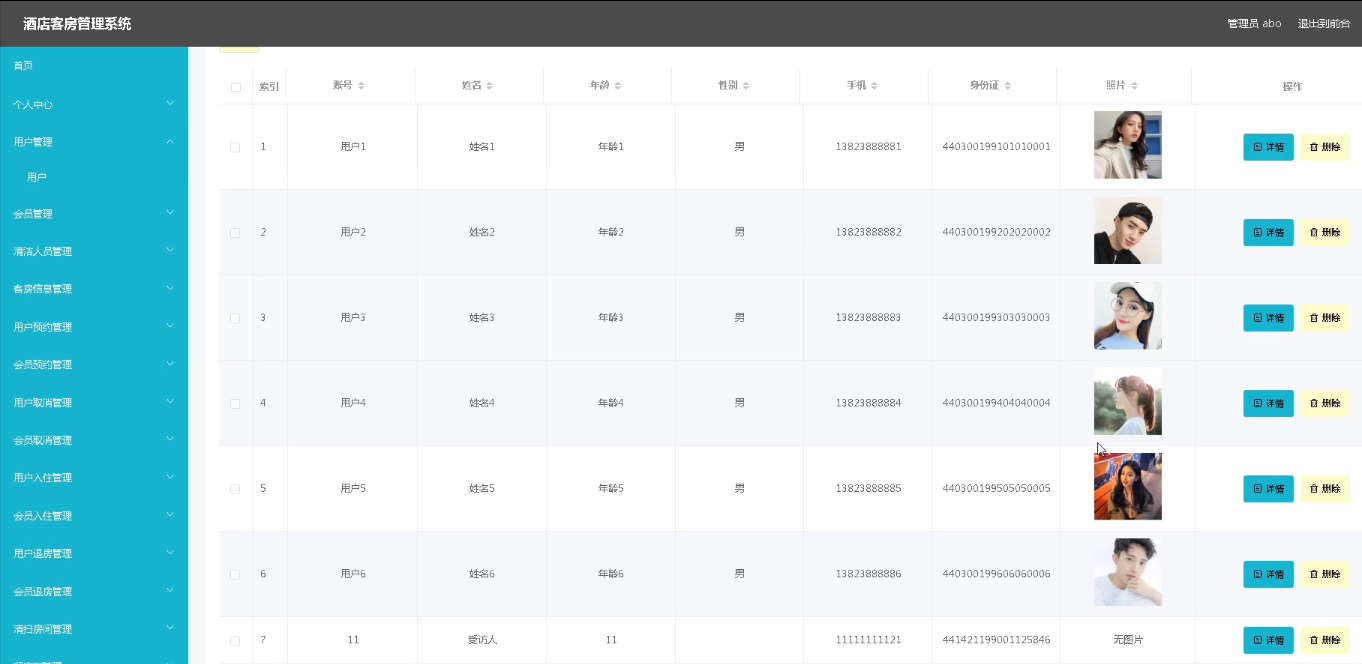Click 管理员 abo in the header

(x=1254, y=23)
